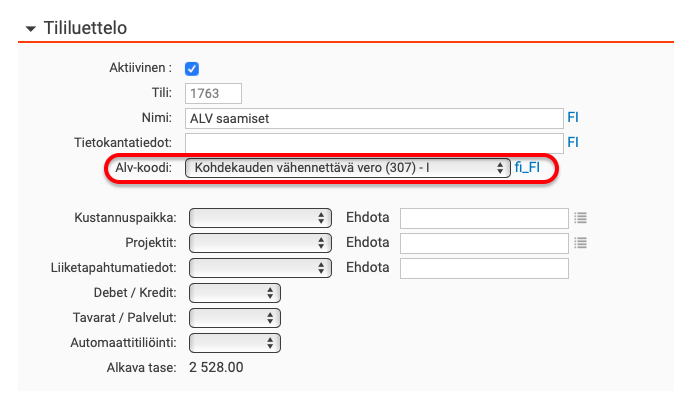Image resolution: width=674 pixels, height=401 pixels.
Task: Click the Tietokantatiedot text field
Action: (375, 143)
